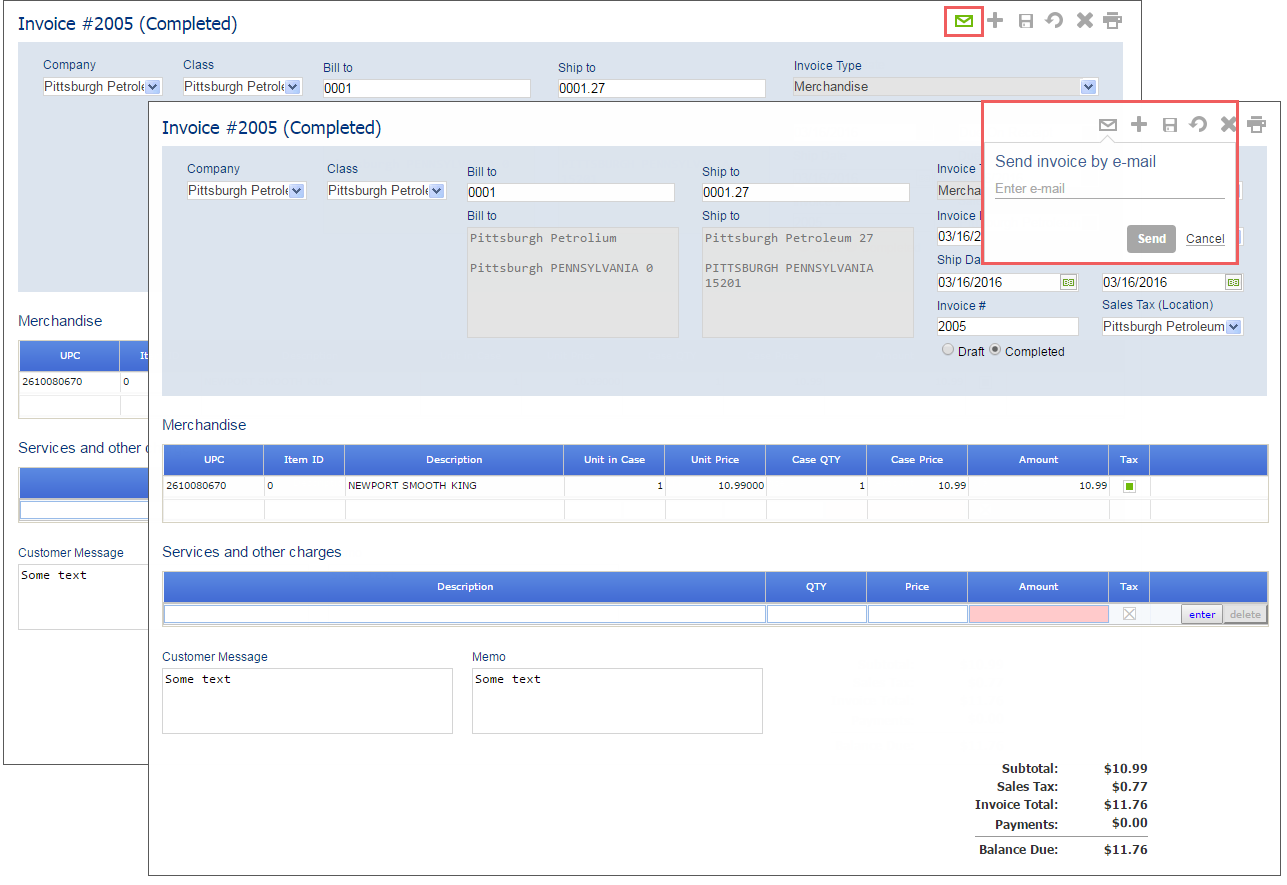Toggle Tax checkbox for NEWPORT SMOOTH KING row
Screen dimensions: 1287x885
click(x=1129, y=486)
